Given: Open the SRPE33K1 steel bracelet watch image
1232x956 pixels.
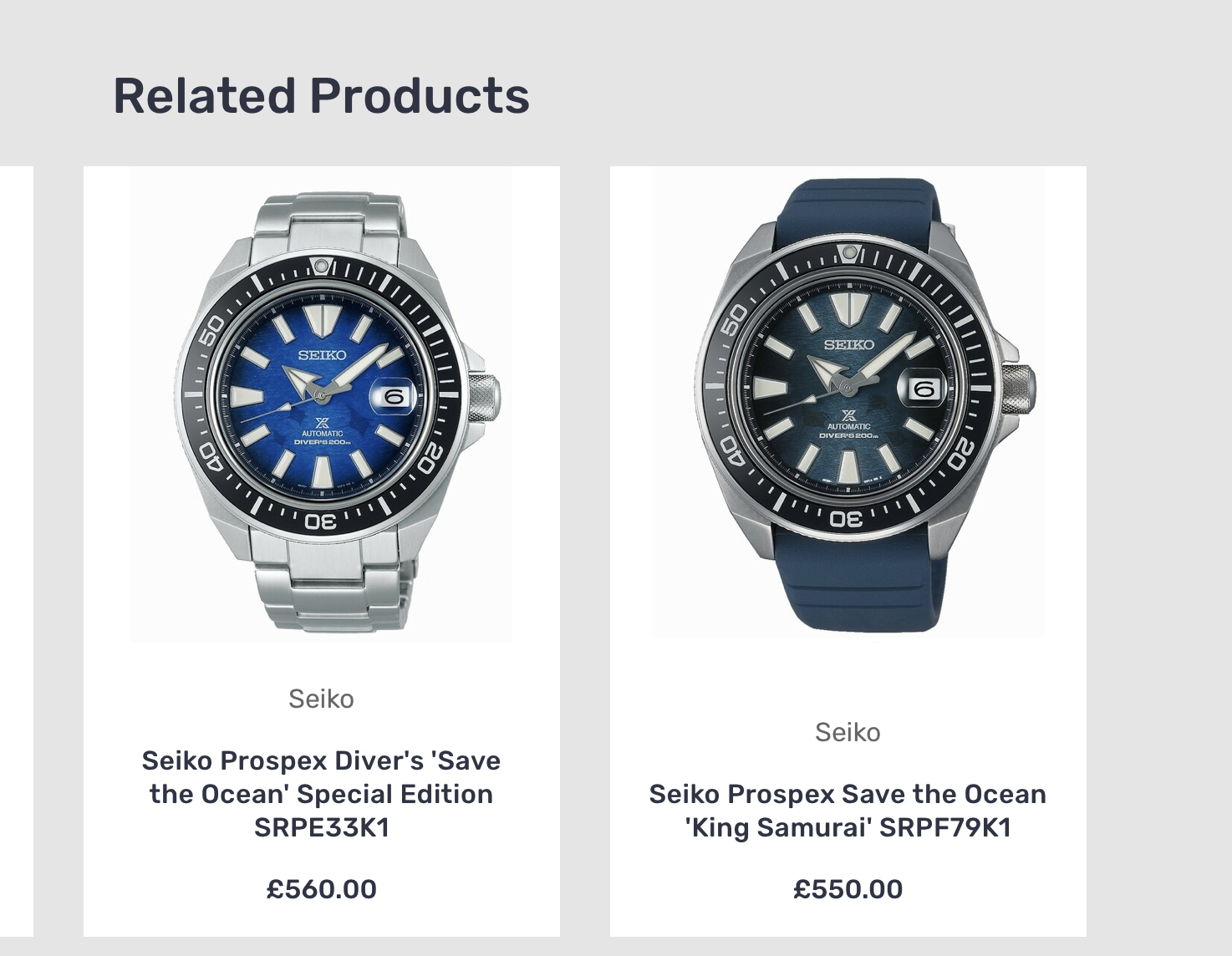Looking at the screenshot, I should click(321, 404).
